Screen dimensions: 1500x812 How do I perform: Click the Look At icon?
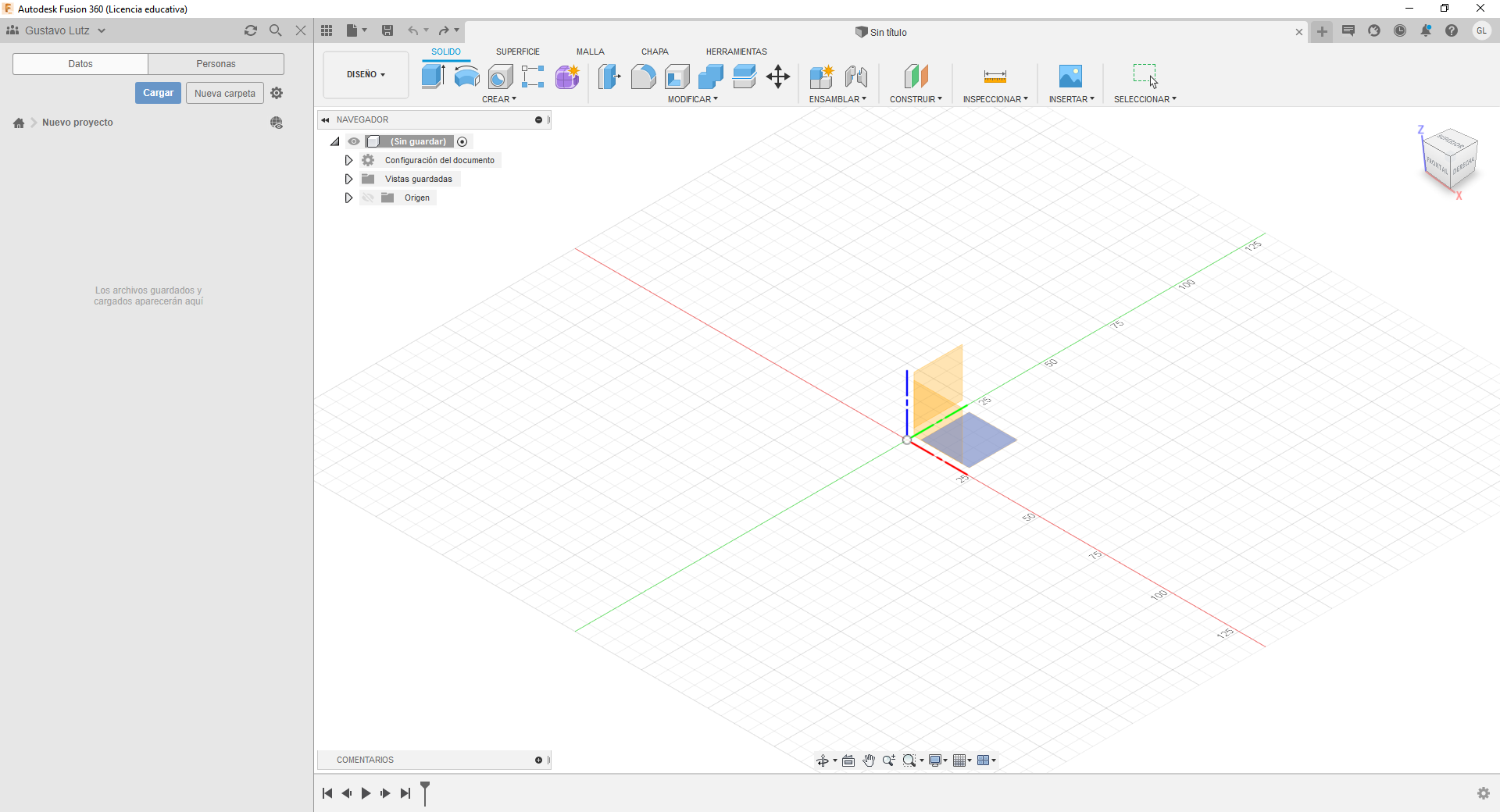pos(848,760)
